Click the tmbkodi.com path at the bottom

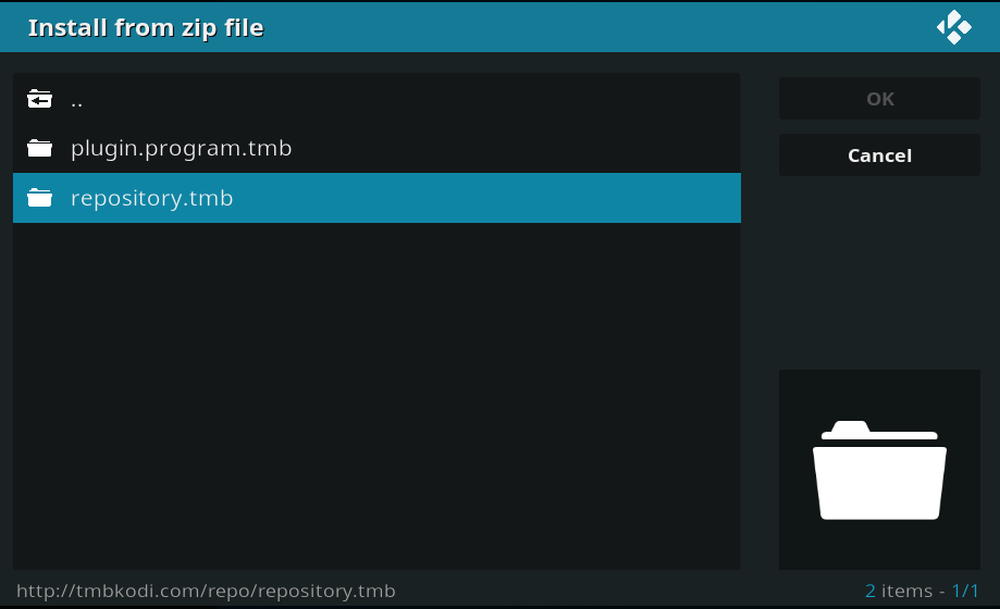click(206, 591)
